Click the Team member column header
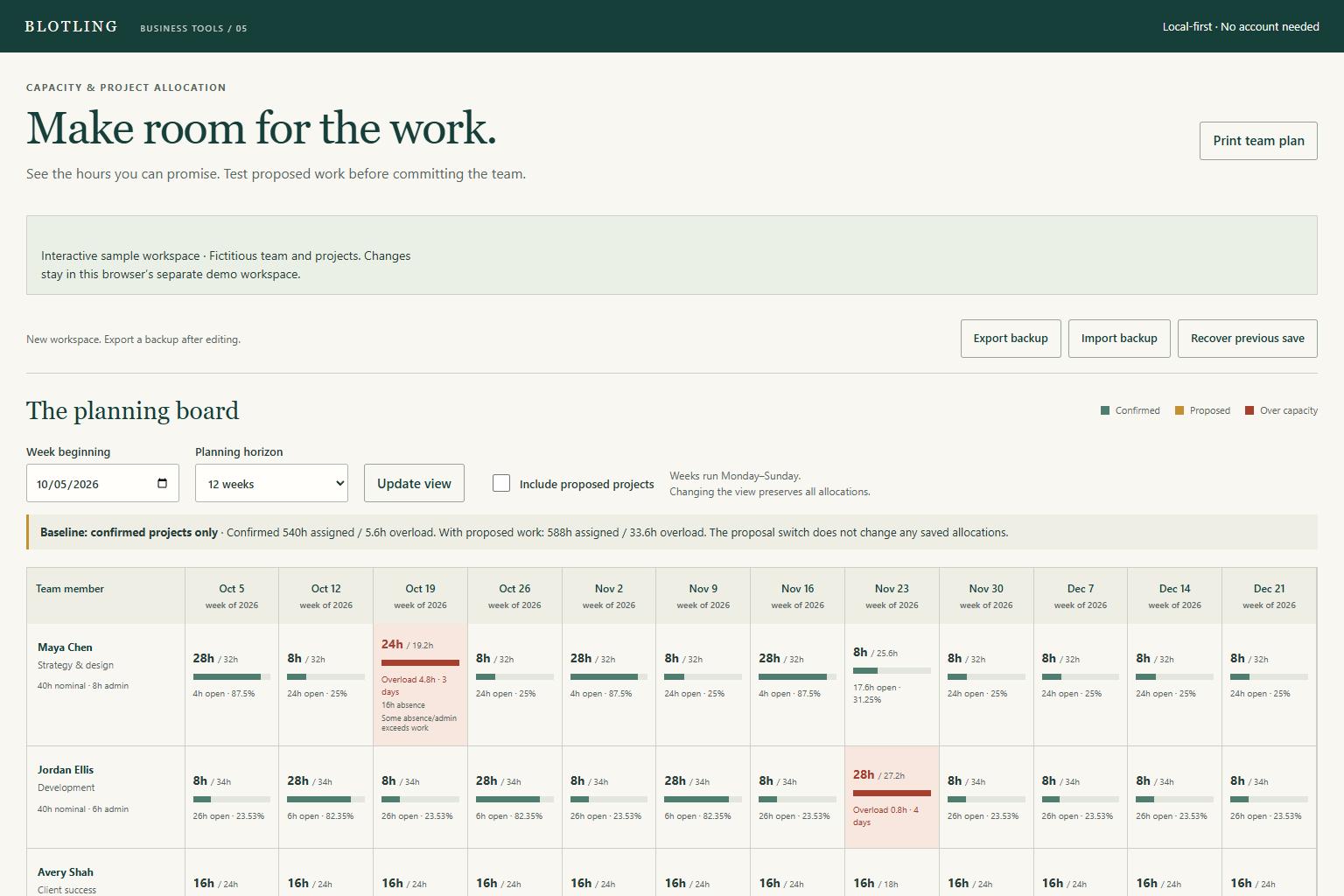This screenshot has height=896, width=1344. (x=106, y=596)
